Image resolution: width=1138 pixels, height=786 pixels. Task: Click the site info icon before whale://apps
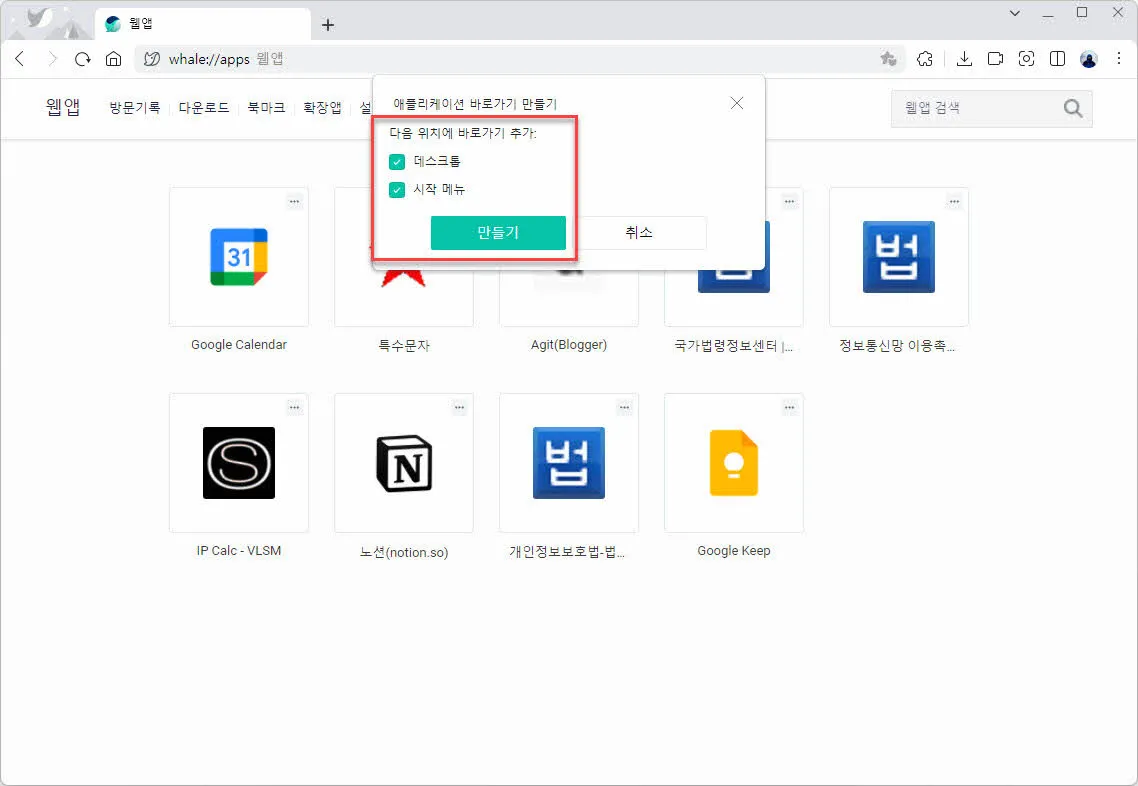click(152, 59)
